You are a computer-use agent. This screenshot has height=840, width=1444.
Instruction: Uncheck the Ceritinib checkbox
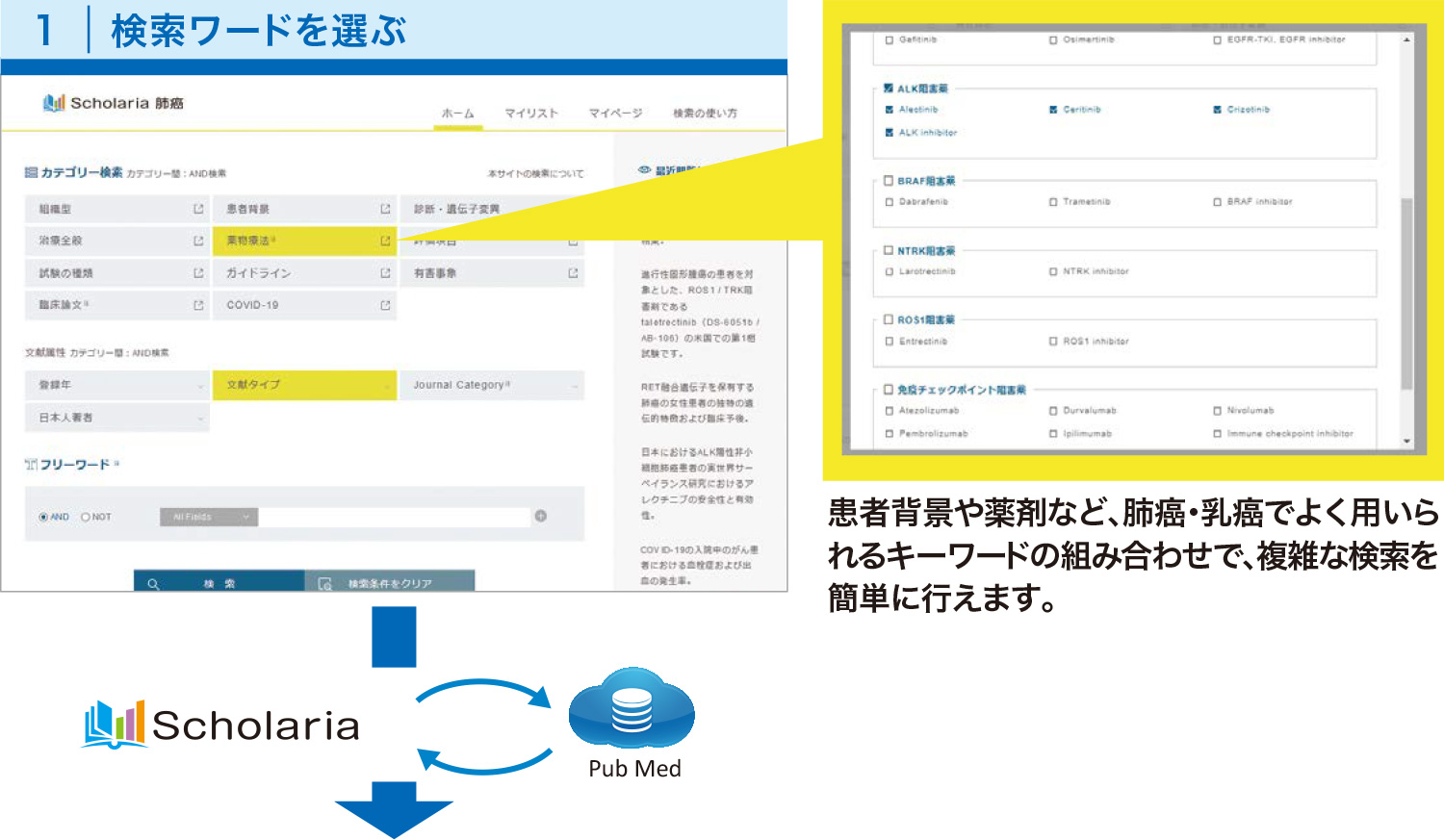(1053, 110)
